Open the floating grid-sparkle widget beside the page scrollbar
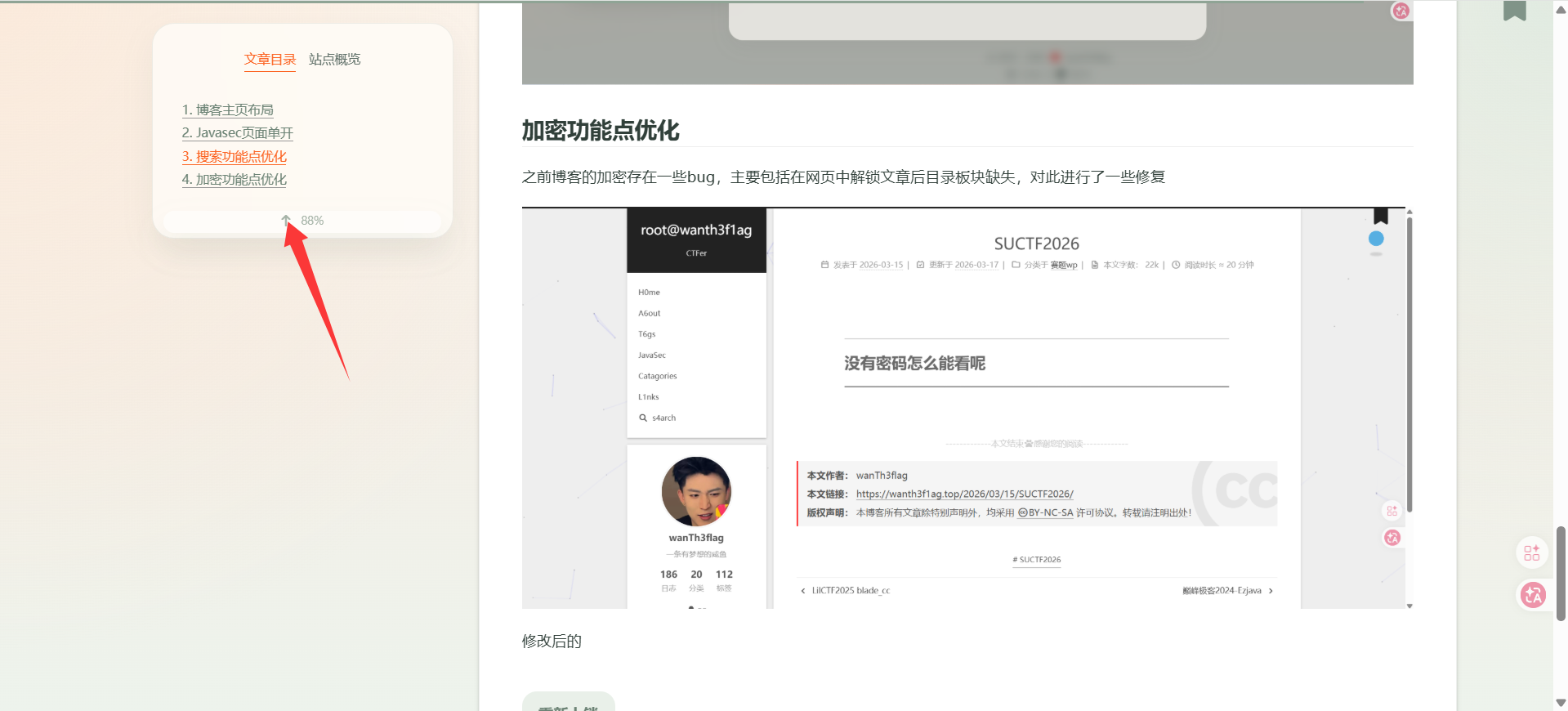 pos(1531,552)
